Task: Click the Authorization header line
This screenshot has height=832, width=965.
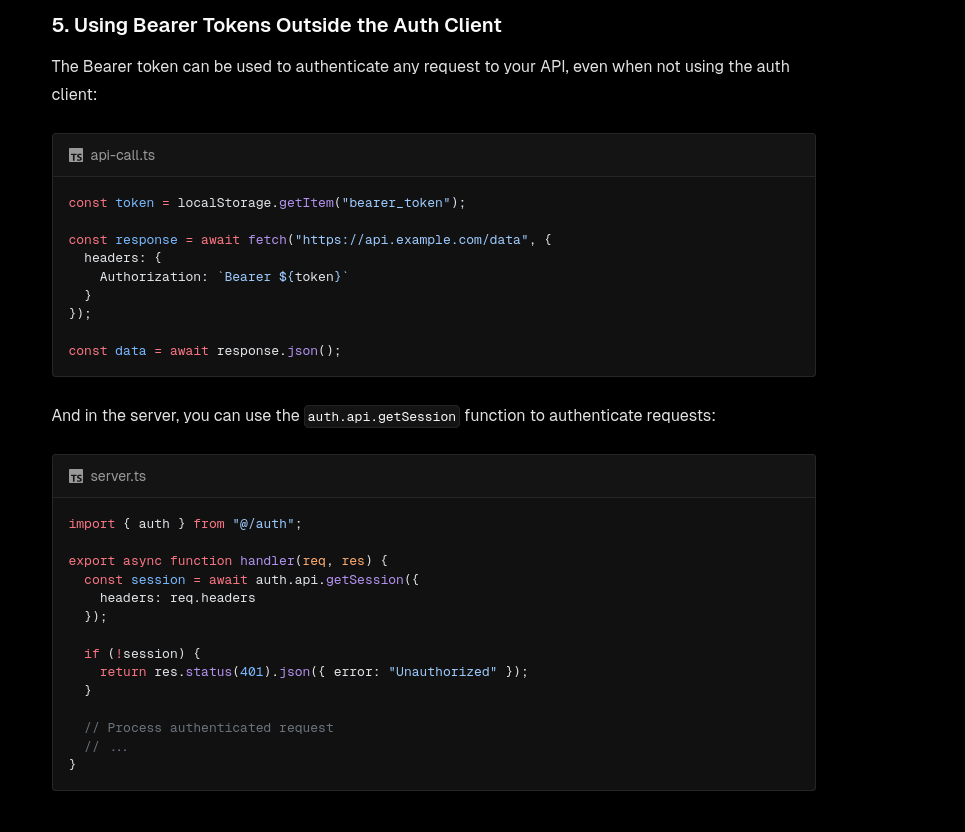Action: click(x=223, y=277)
